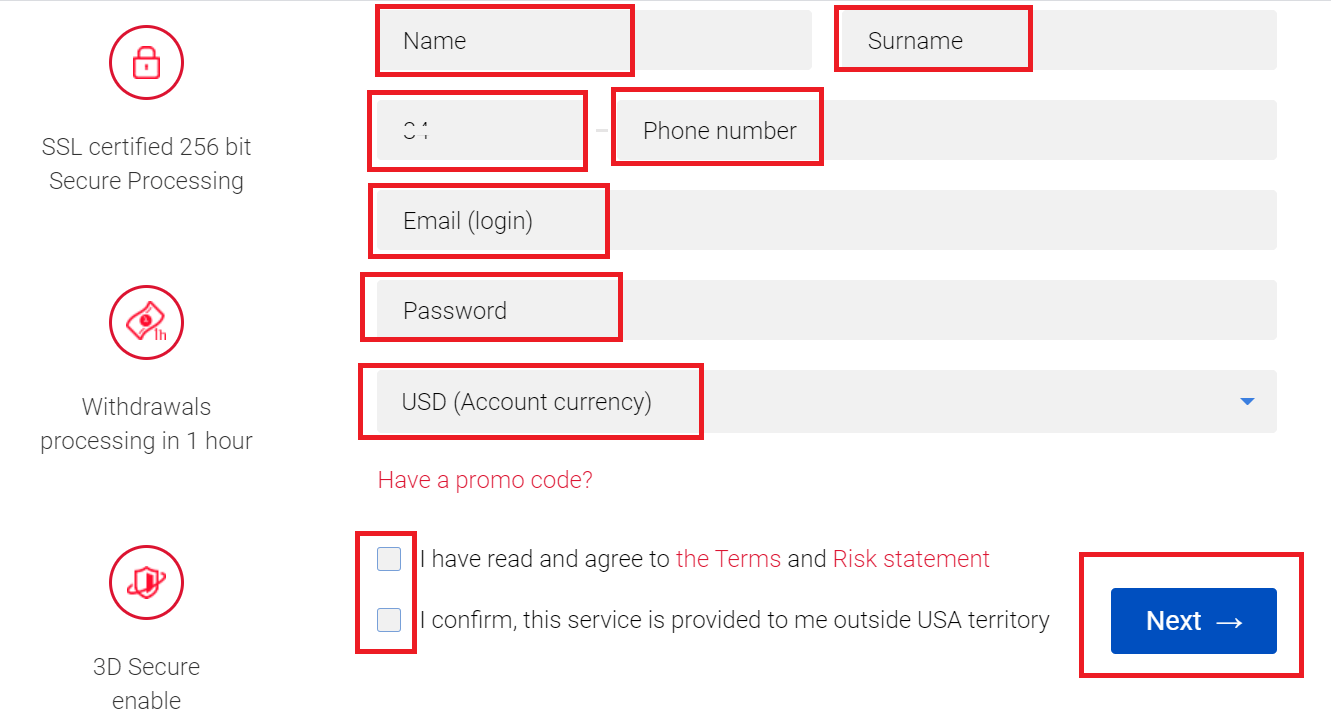
Task: Open the account currency dropdown arrow
Action: coord(1247,401)
